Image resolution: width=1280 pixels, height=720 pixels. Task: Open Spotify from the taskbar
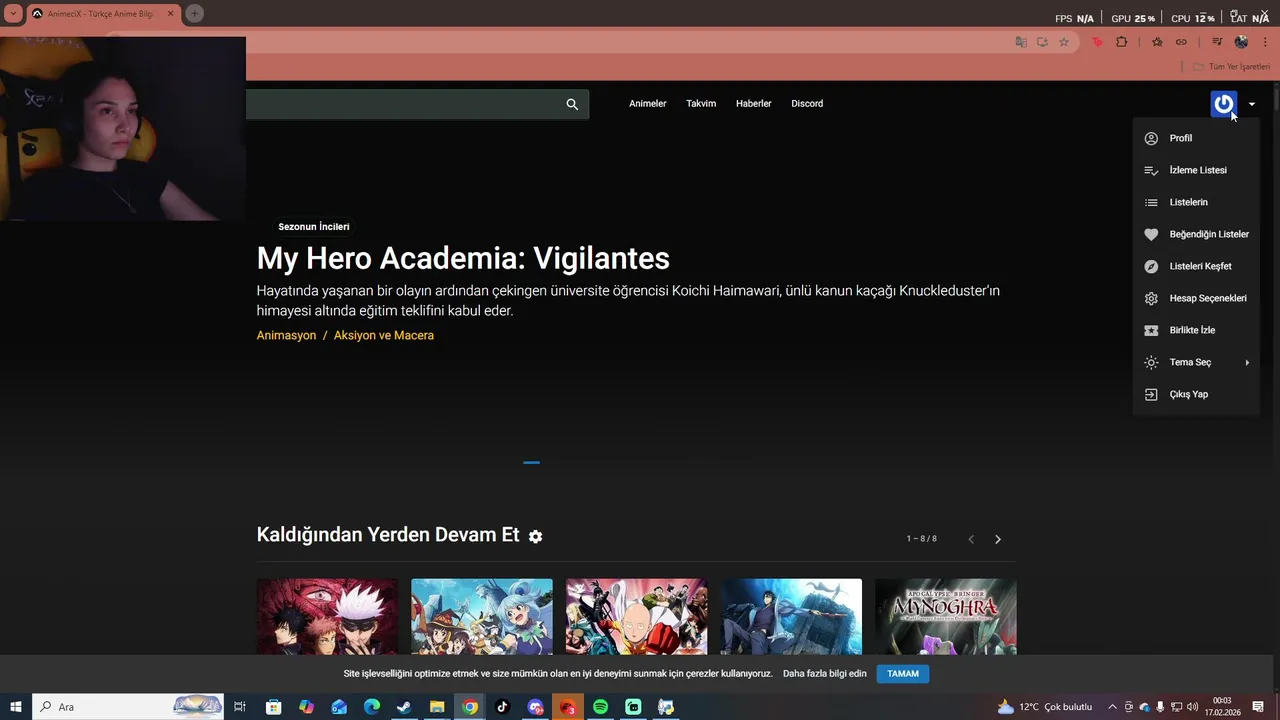[600, 707]
